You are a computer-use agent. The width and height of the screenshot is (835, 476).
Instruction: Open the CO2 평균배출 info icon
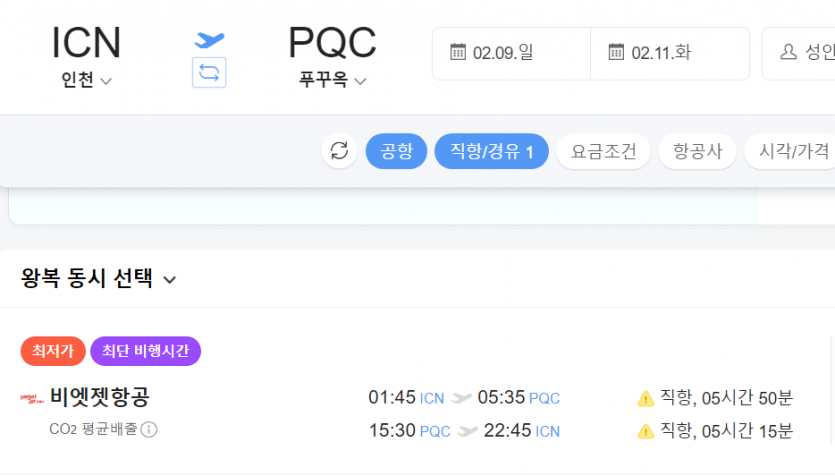[x=149, y=429]
